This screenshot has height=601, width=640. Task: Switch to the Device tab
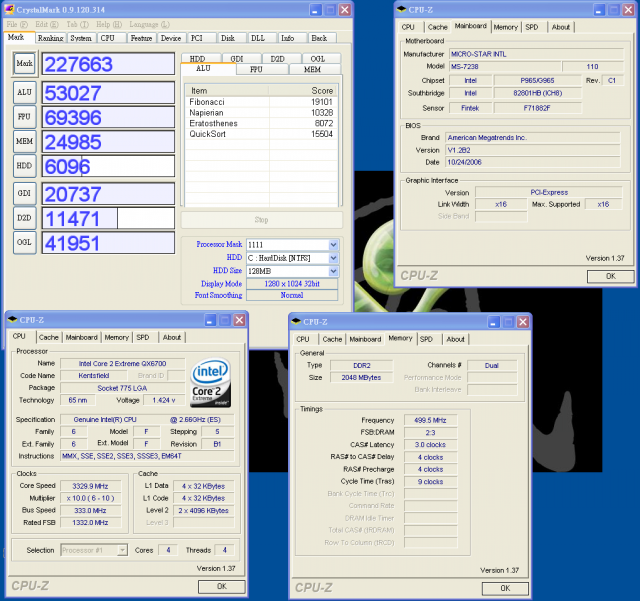pos(171,38)
